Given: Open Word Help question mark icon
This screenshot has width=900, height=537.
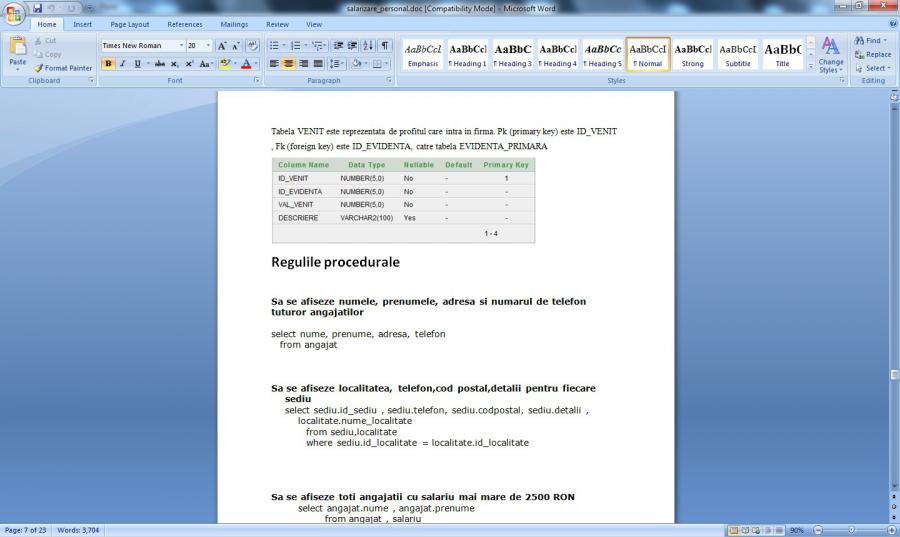Looking at the screenshot, I should pyautogui.click(x=892, y=24).
